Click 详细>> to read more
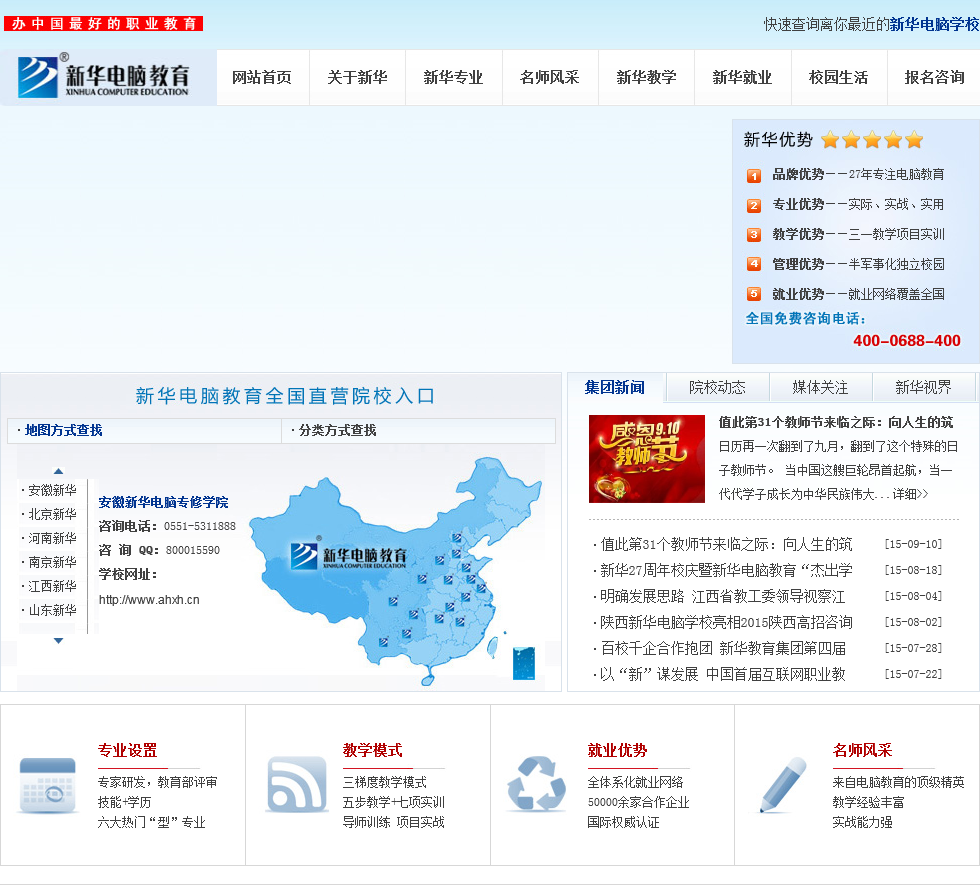Screen dimensions: 980x891 pyautogui.click(x=910, y=494)
